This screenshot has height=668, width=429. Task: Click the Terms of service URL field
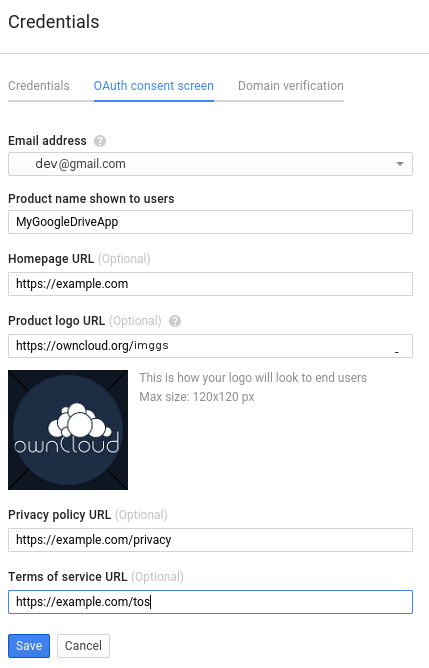pos(210,602)
